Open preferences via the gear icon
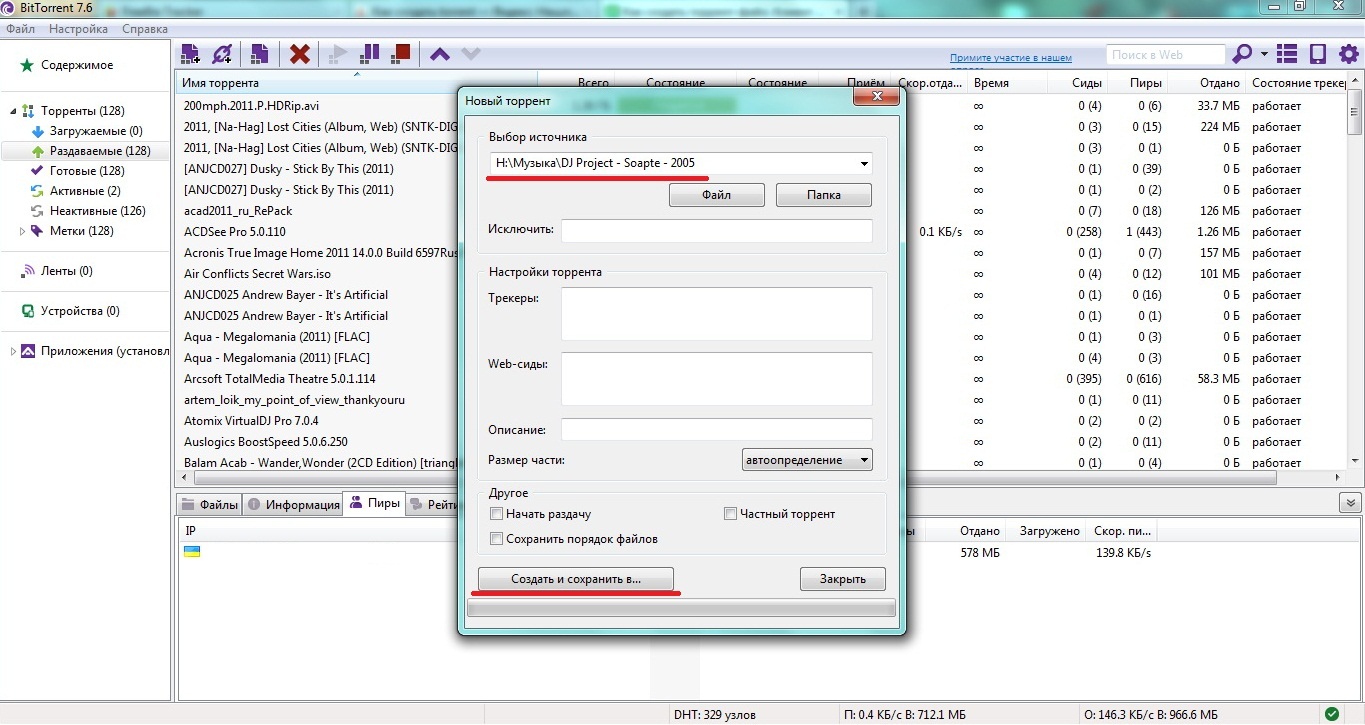This screenshot has width=1365, height=725. tap(1347, 54)
